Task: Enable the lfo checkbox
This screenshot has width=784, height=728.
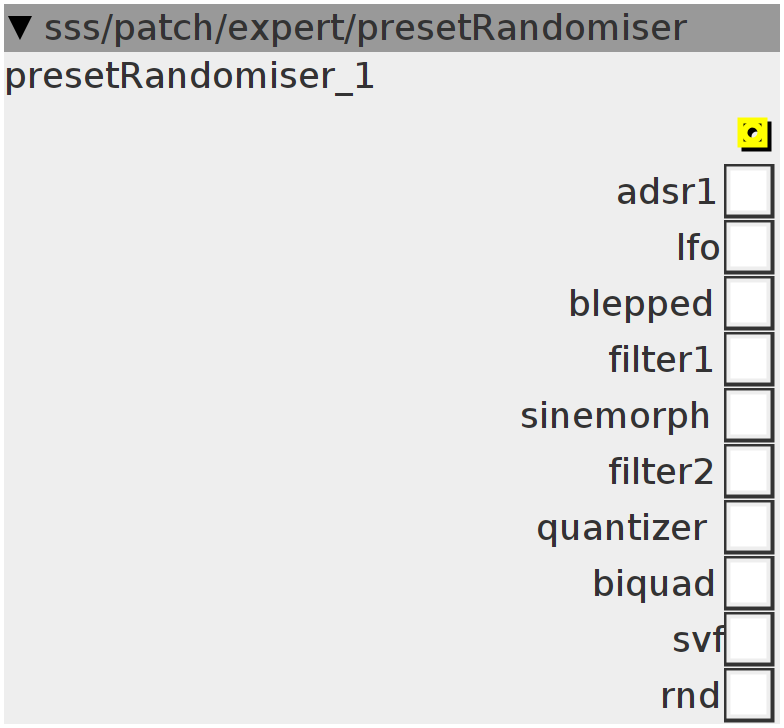Action: click(748, 247)
